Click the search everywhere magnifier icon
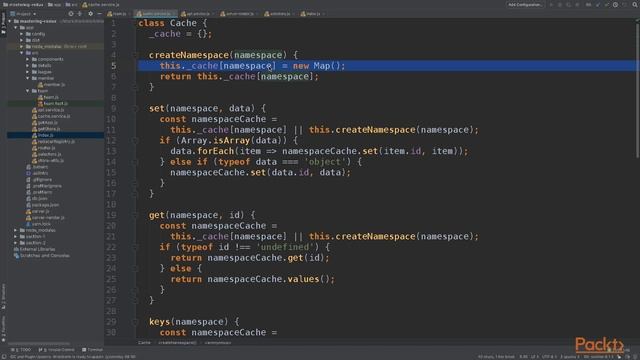Viewport: 640px width, 360px height. coord(635,5)
